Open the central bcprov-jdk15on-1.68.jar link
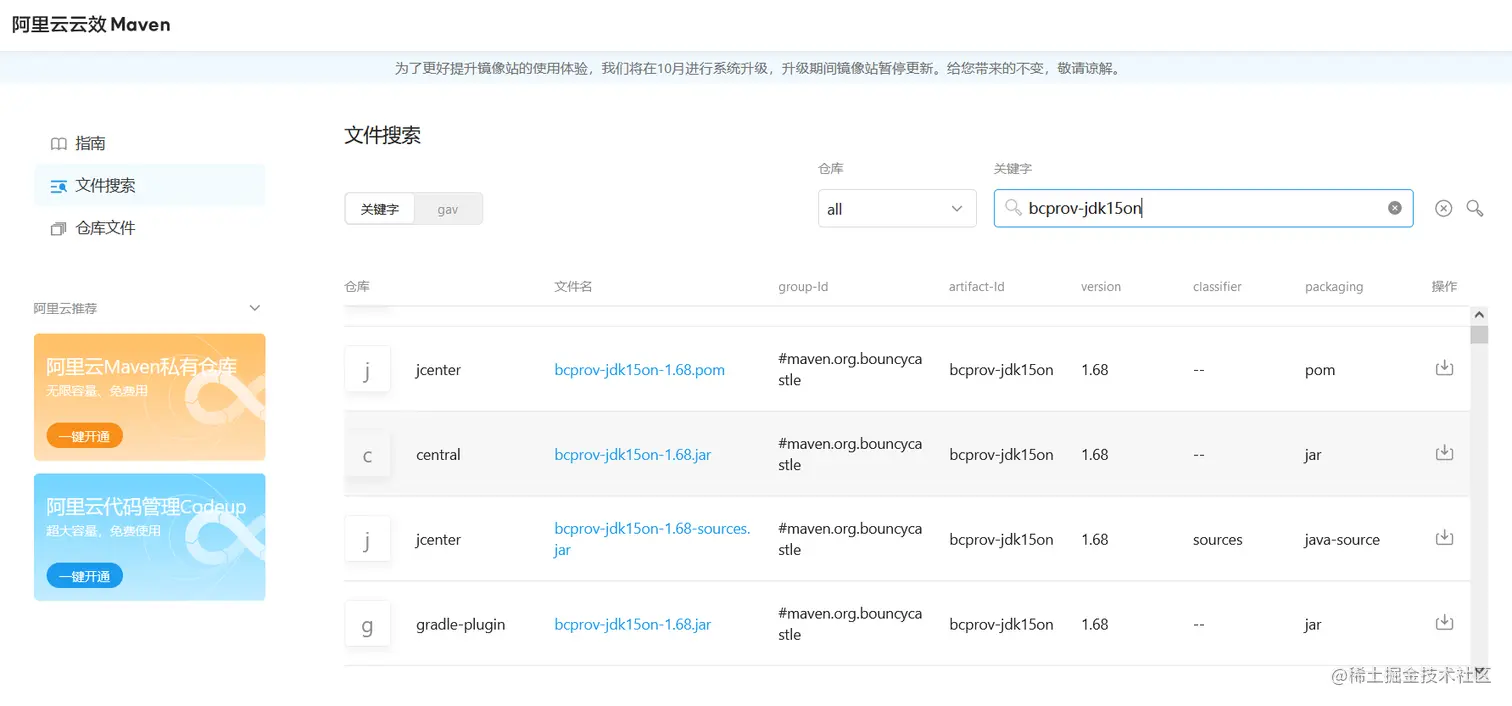Viewport: 1512px width, 706px height. (x=633, y=455)
